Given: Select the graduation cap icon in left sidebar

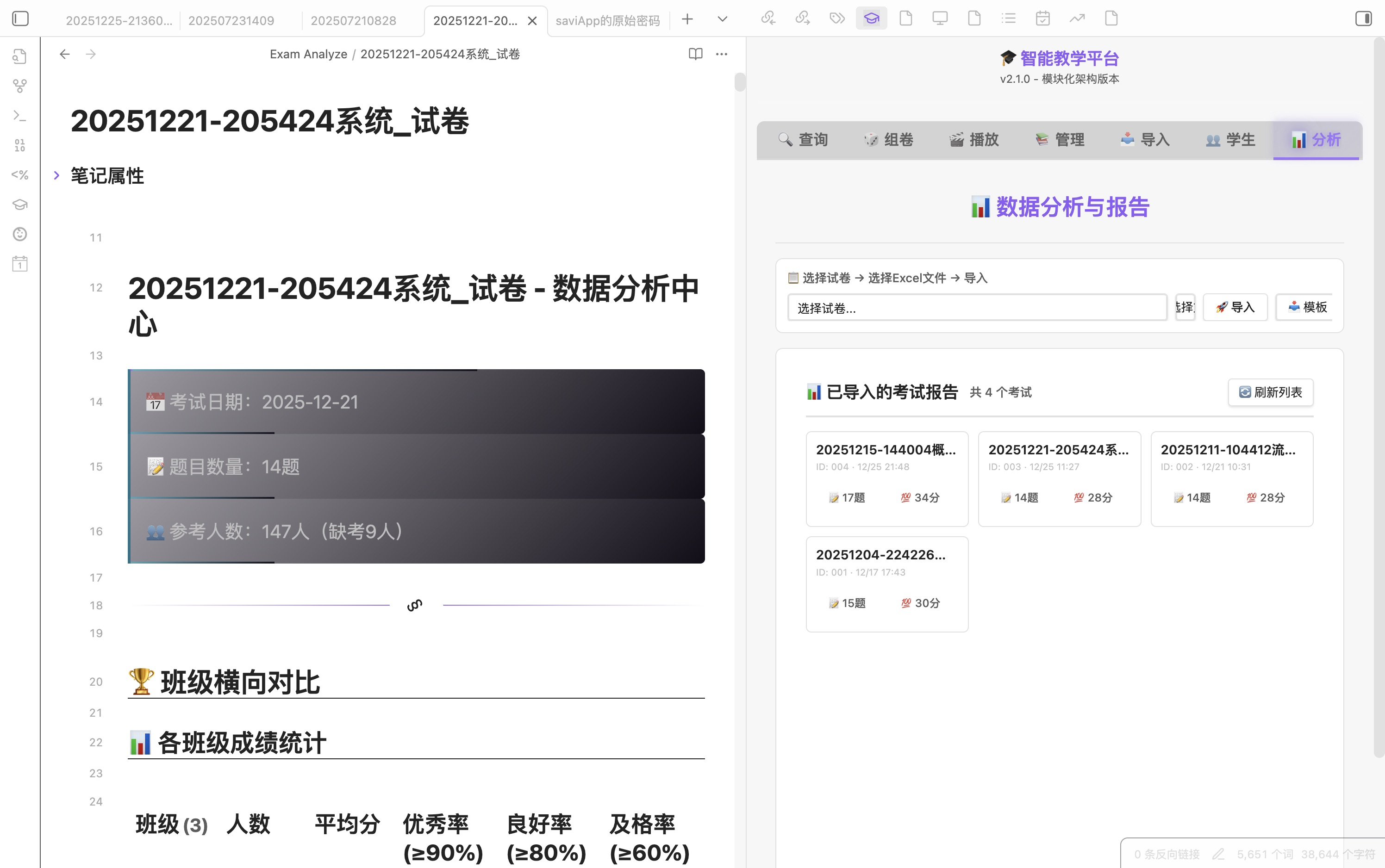Looking at the screenshot, I should (x=19, y=205).
